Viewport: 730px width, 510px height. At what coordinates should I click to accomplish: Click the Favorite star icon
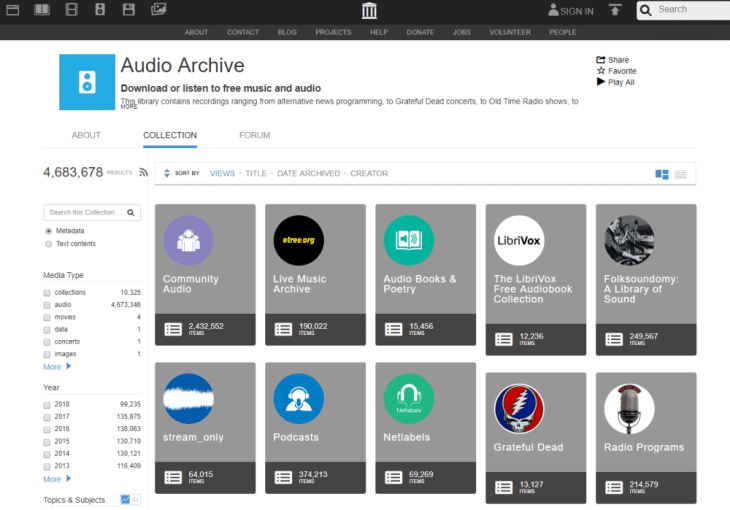(601, 71)
